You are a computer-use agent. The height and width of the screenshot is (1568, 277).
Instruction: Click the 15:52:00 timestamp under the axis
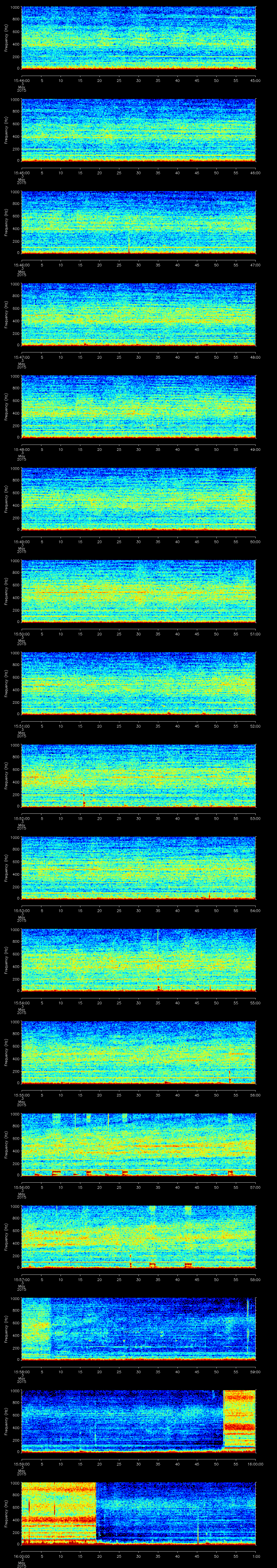21,818
